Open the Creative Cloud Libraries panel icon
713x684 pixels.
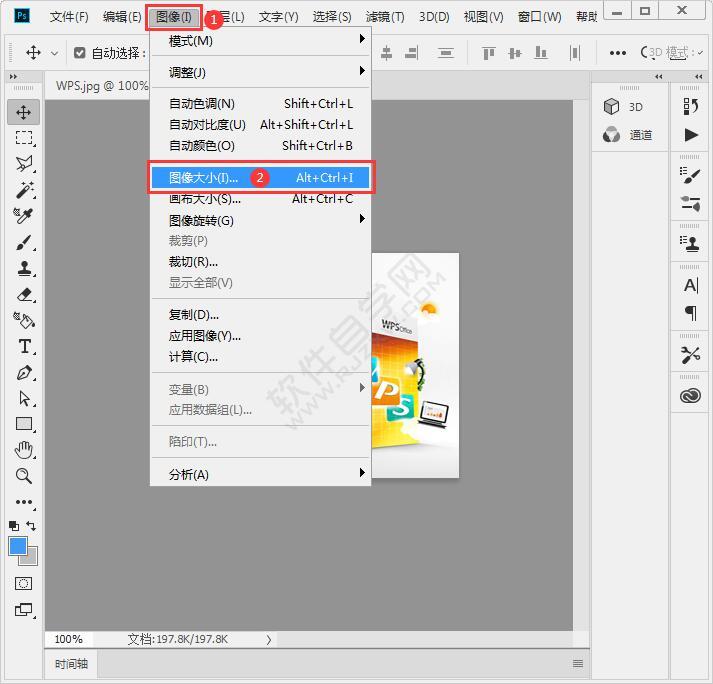[690, 396]
